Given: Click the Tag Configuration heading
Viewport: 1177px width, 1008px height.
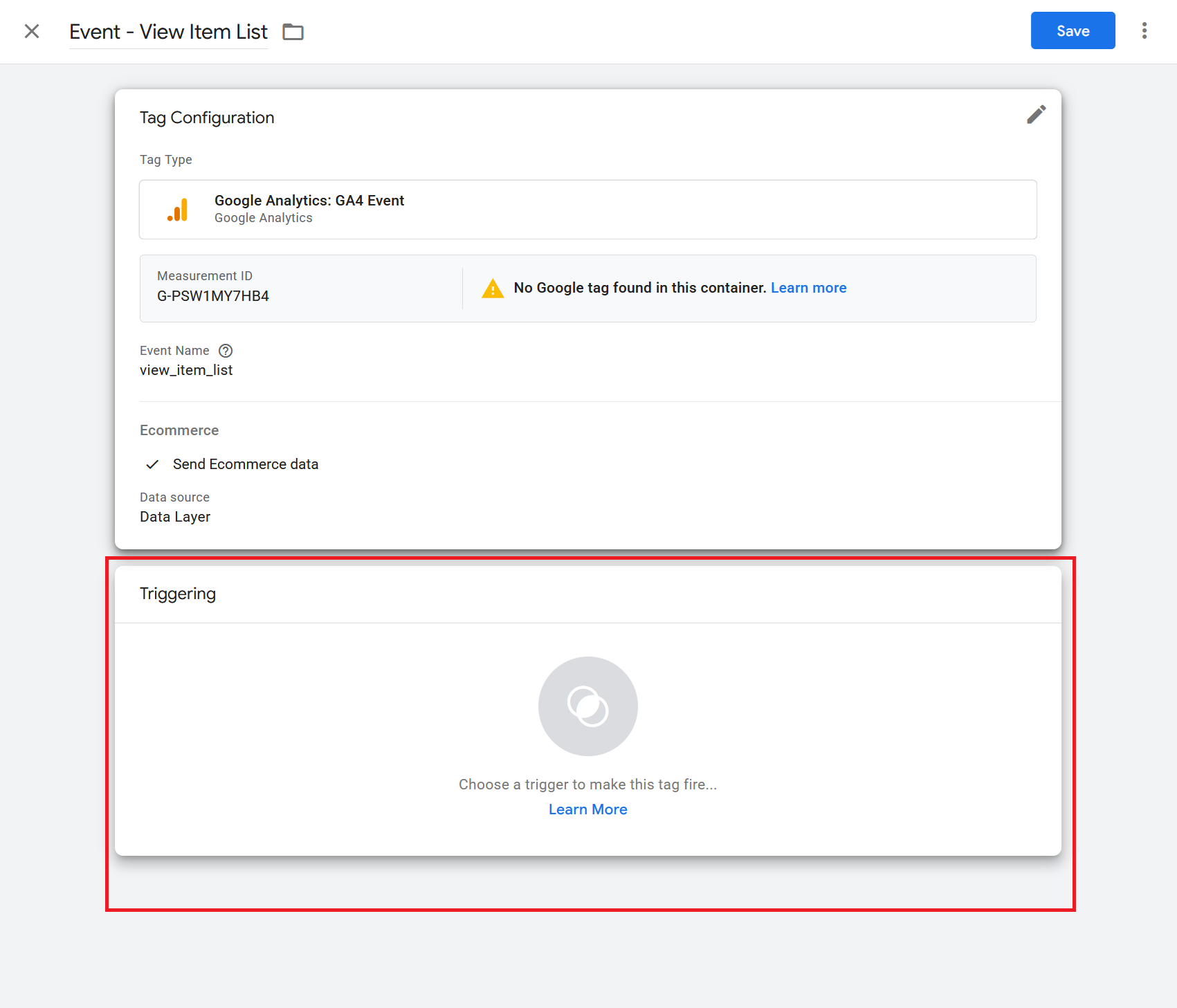Looking at the screenshot, I should (x=207, y=118).
